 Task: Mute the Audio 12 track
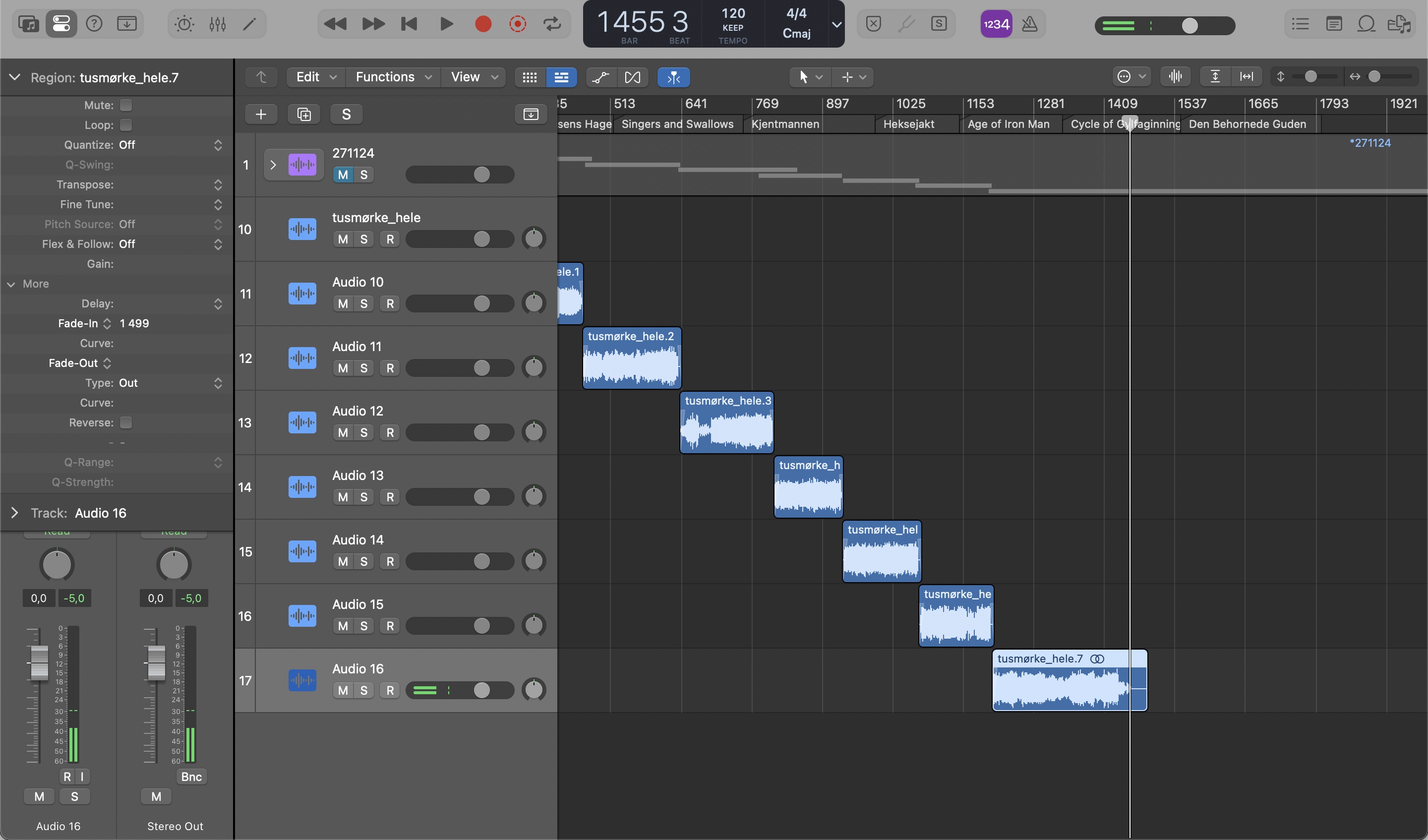click(343, 432)
